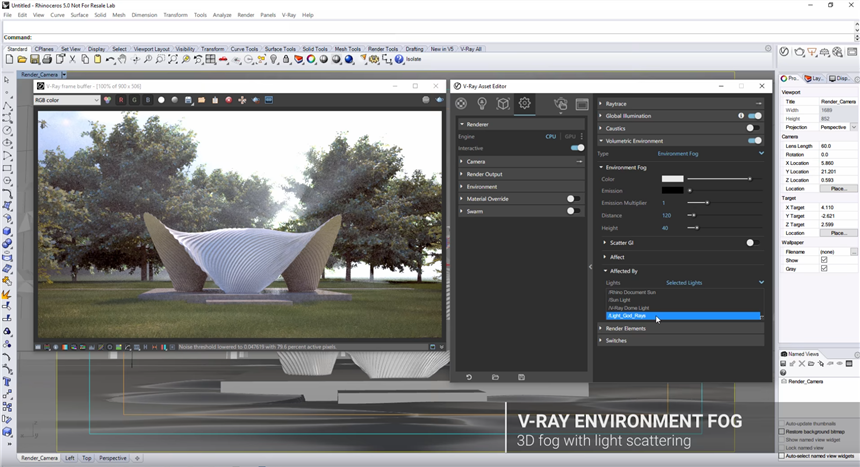
Task: Click the red channel R button in frame buffer
Action: [121, 100]
